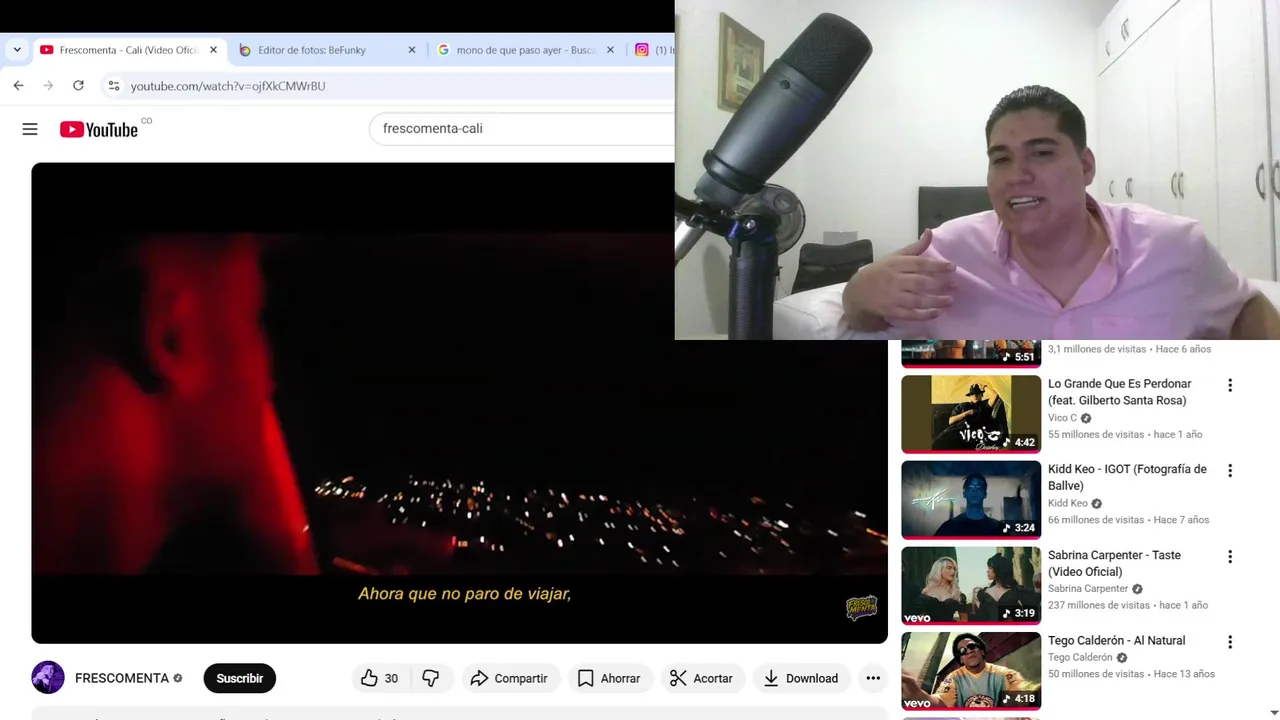The image size is (1280, 720).
Task: Open Kidd Keo - IGOT video title
Action: pos(1127,477)
